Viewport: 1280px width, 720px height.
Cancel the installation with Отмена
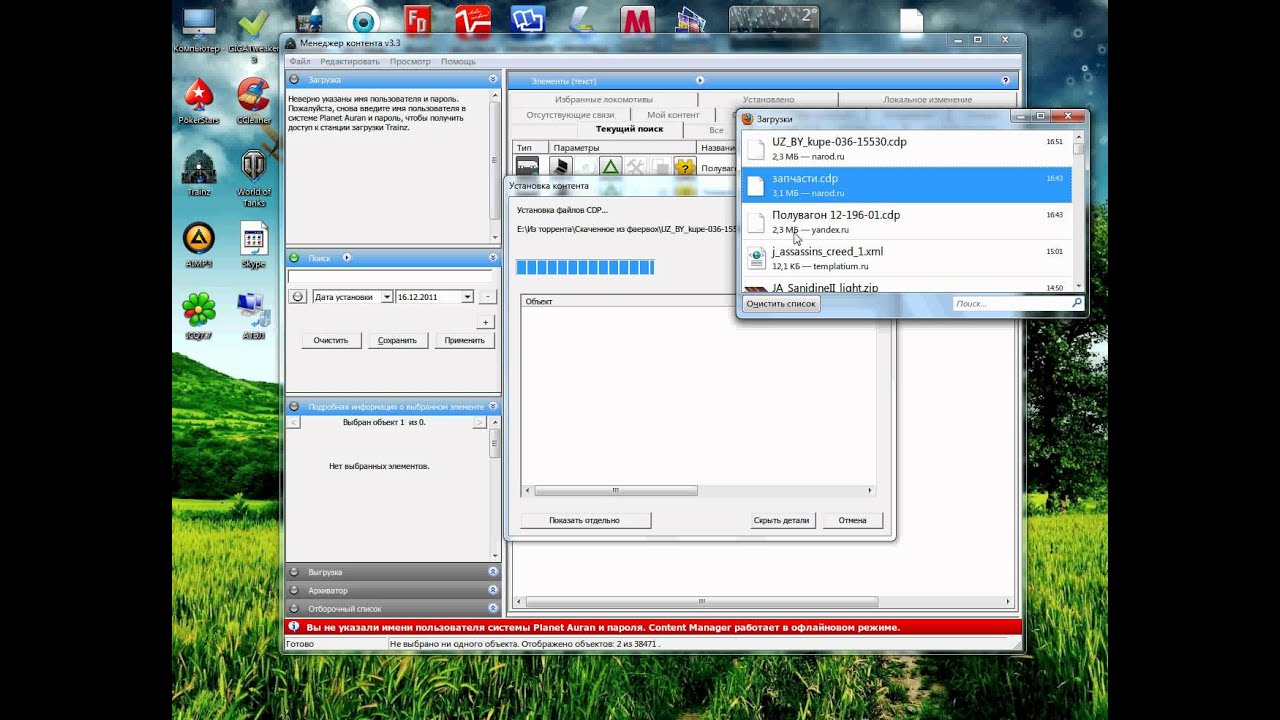pos(852,520)
